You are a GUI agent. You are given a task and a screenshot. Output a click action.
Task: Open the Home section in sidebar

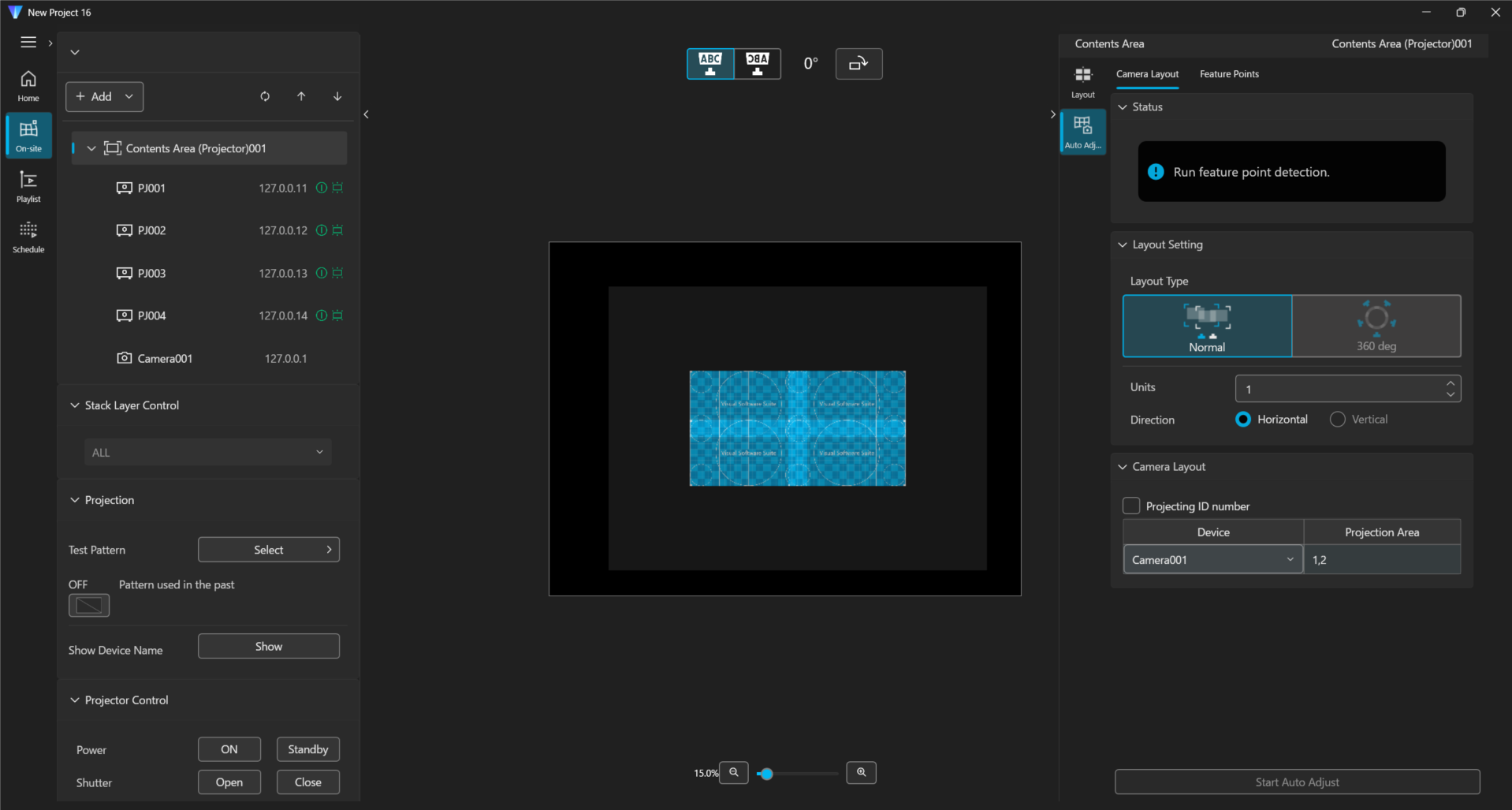click(28, 85)
